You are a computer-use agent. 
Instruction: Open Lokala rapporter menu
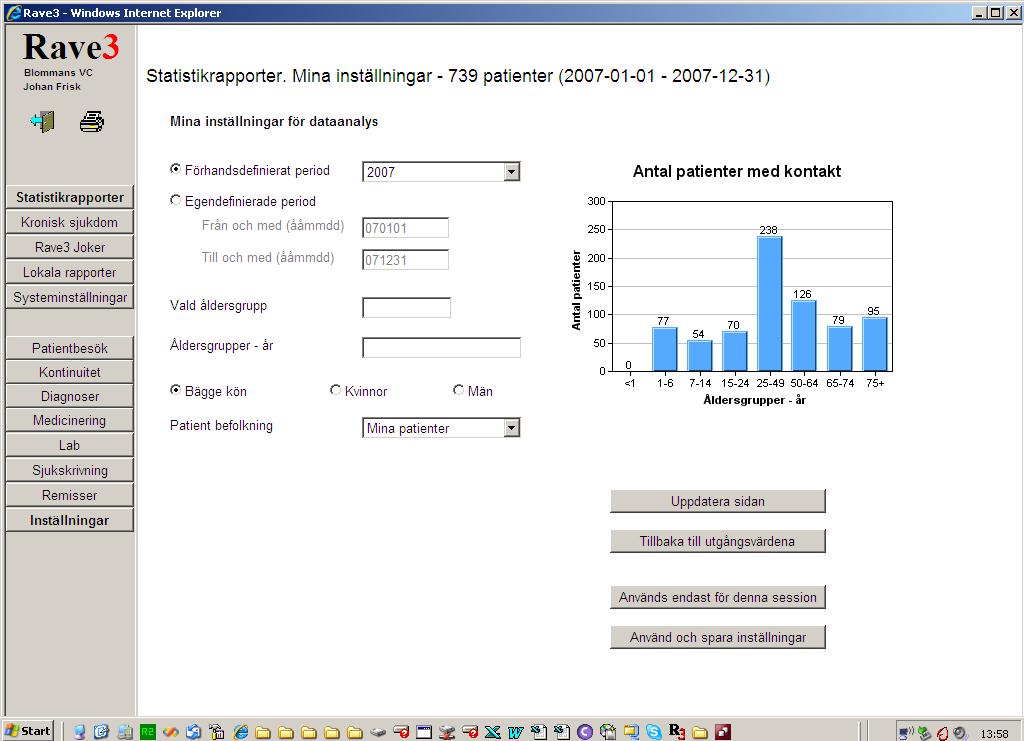70,272
